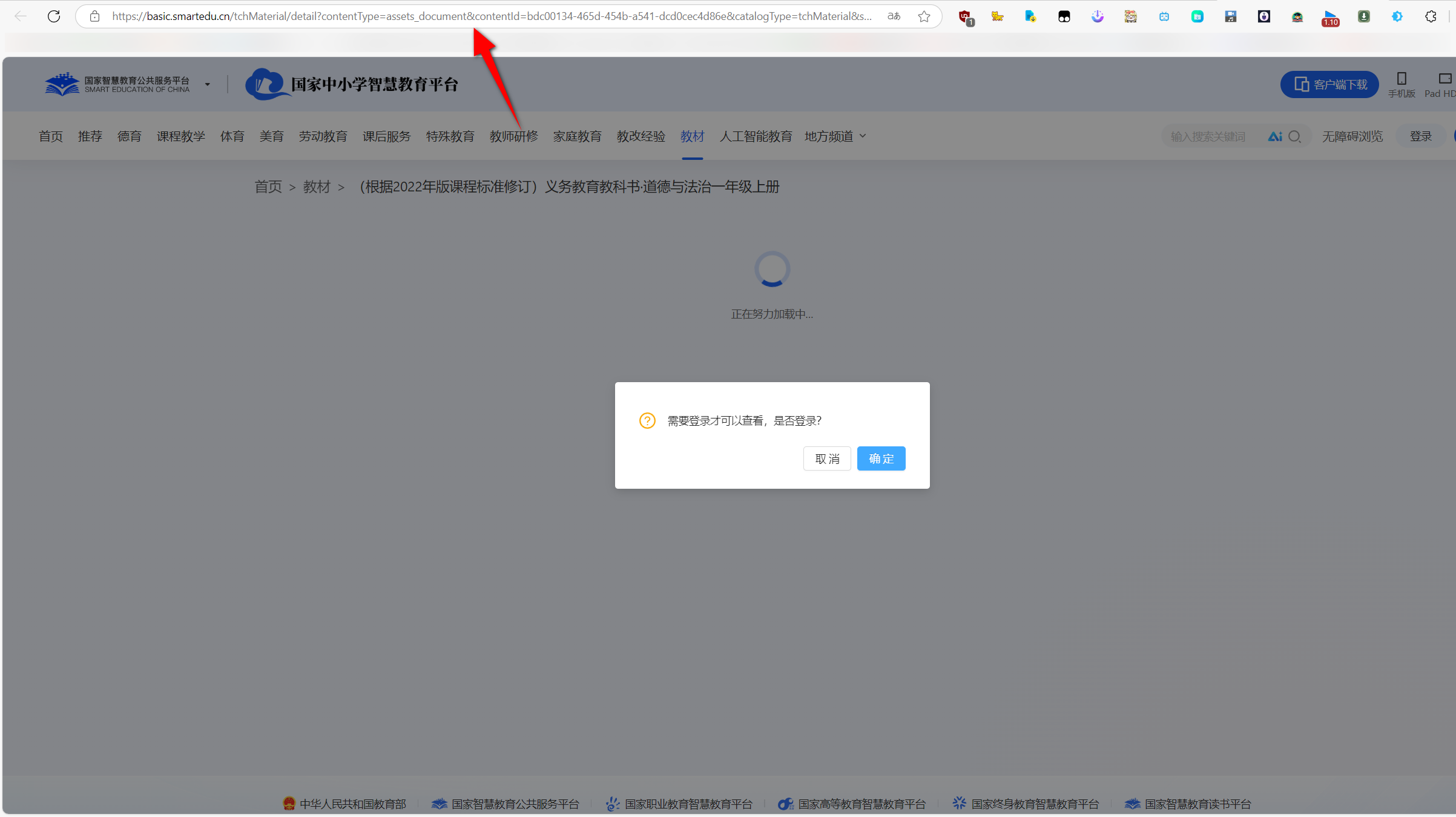This screenshot has width=1456, height=817.
Task: Open the green download manager extension
Action: pyautogui.click(x=1363, y=16)
